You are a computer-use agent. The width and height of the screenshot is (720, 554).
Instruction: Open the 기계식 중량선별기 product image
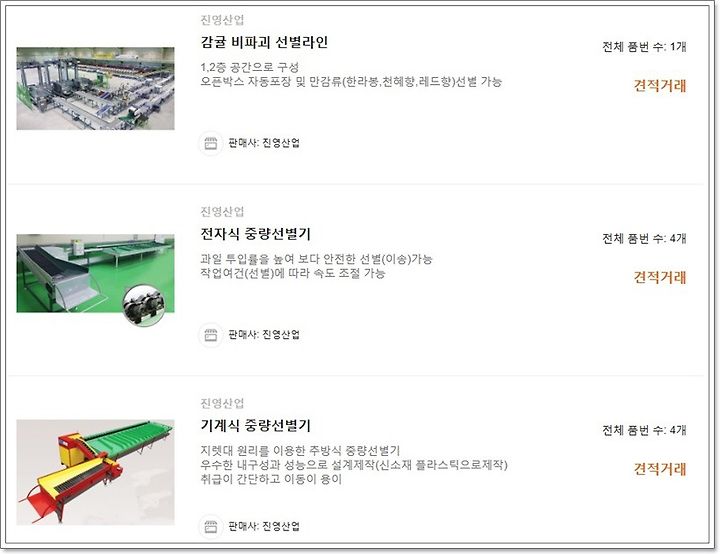point(96,472)
